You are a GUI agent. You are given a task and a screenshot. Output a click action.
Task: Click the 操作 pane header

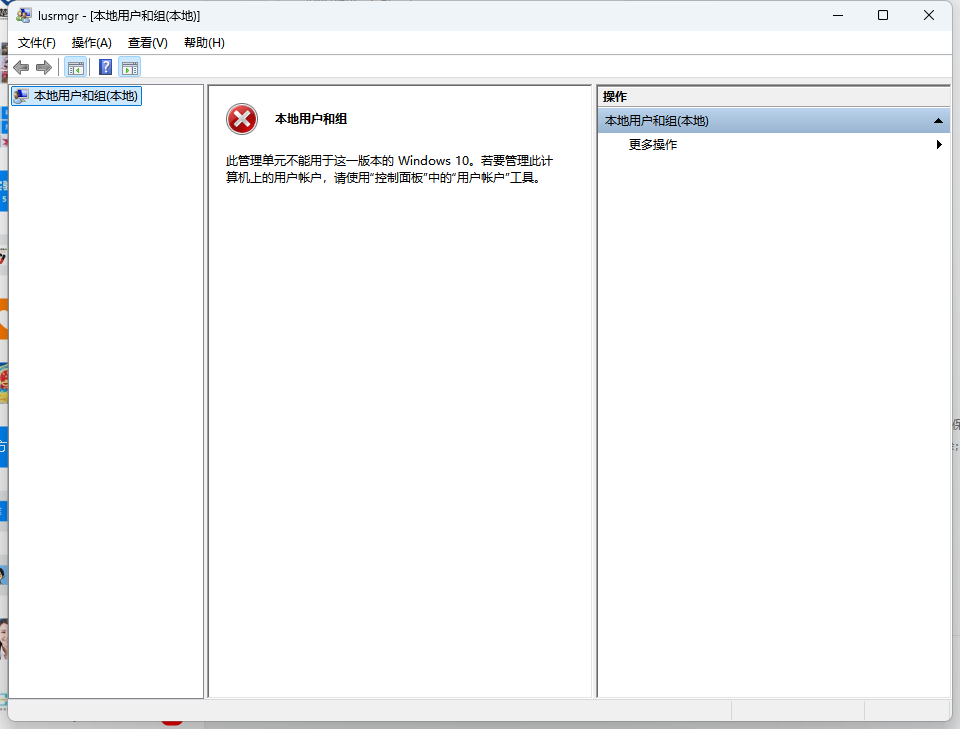773,97
